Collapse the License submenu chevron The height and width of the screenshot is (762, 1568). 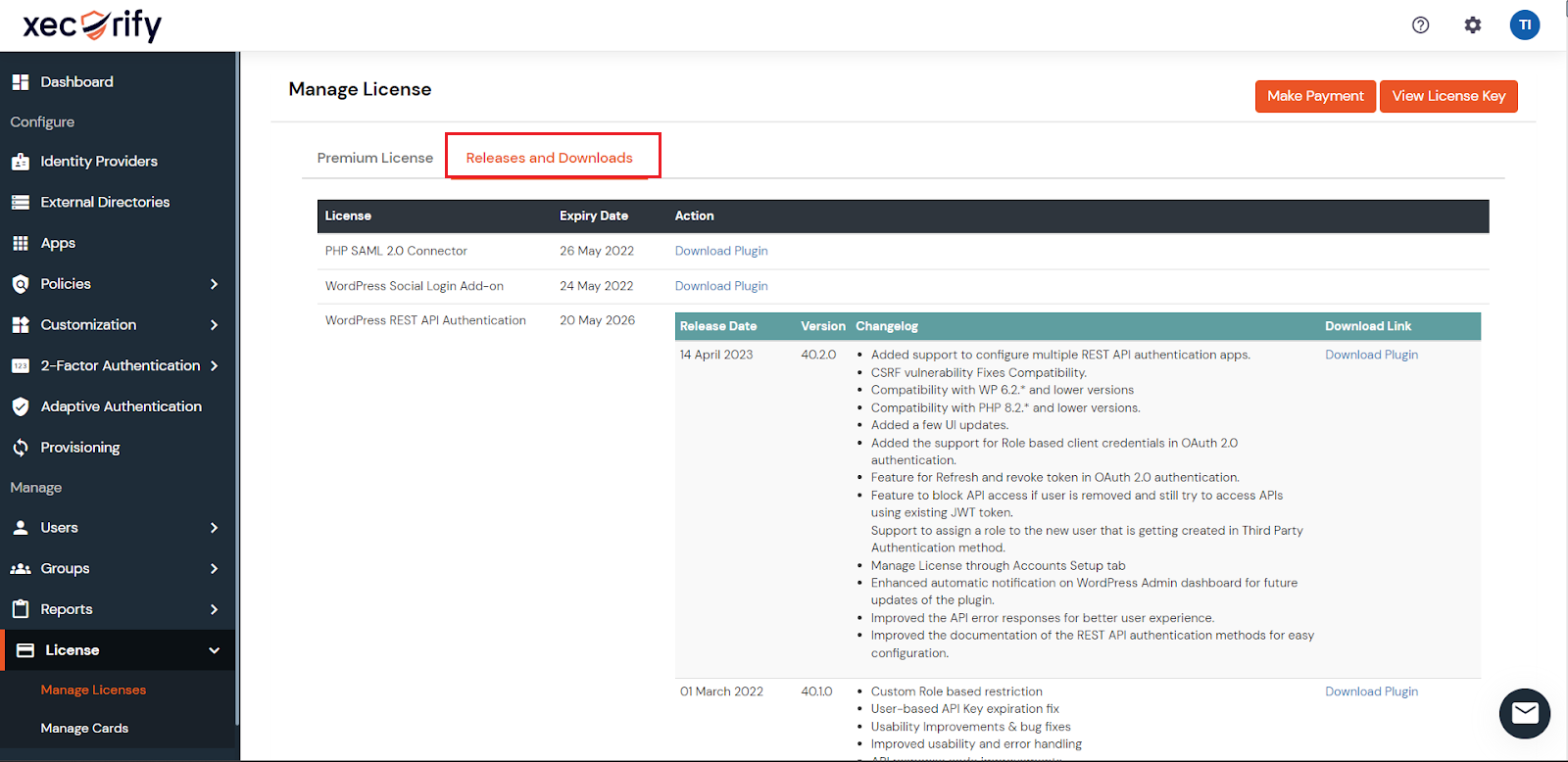coord(214,650)
